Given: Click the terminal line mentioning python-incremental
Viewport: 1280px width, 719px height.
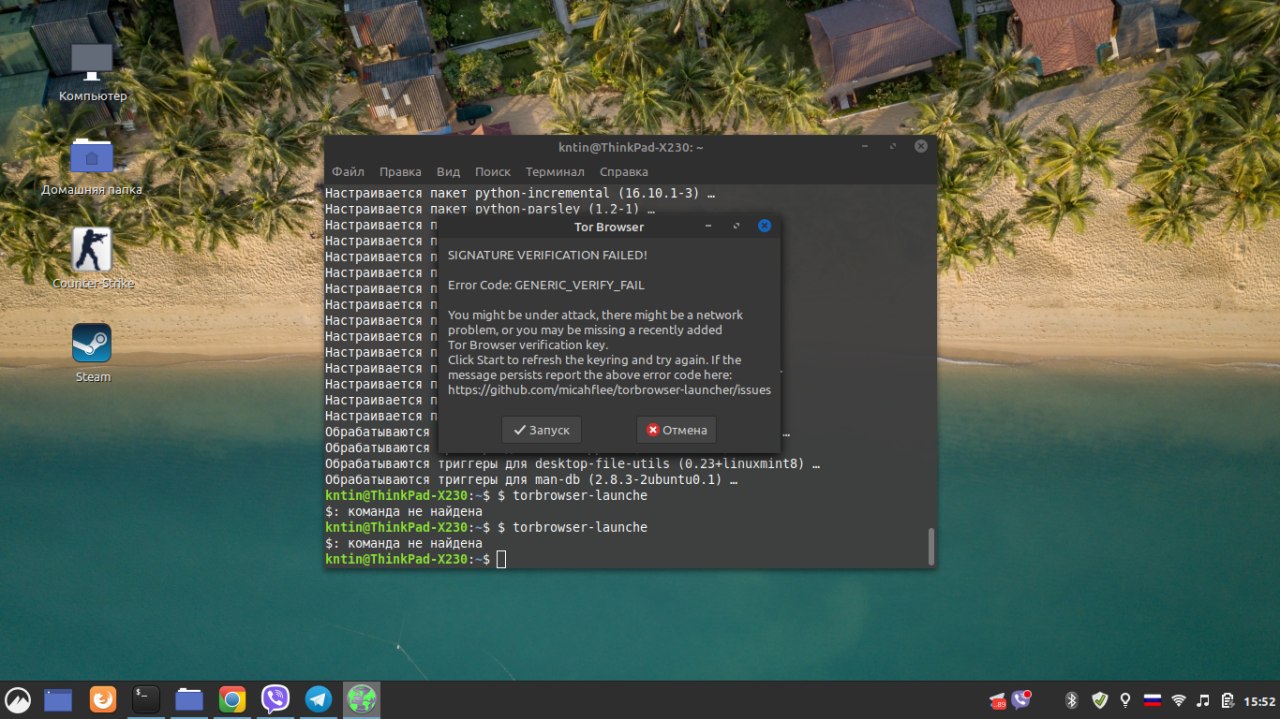Looking at the screenshot, I should [x=520, y=193].
